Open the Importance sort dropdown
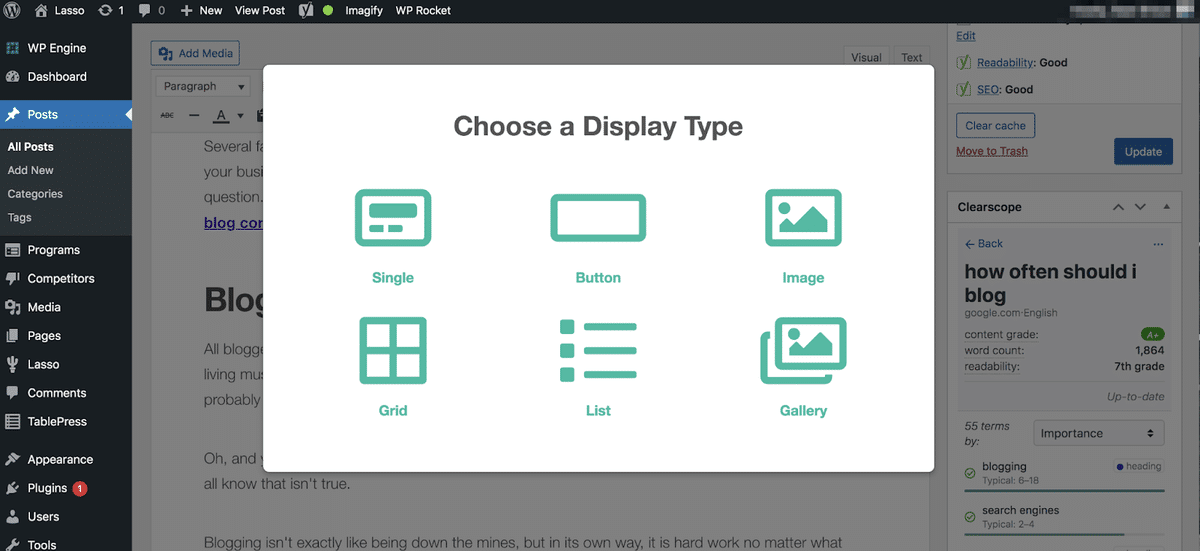The height and width of the screenshot is (551, 1200). pos(1098,433)
